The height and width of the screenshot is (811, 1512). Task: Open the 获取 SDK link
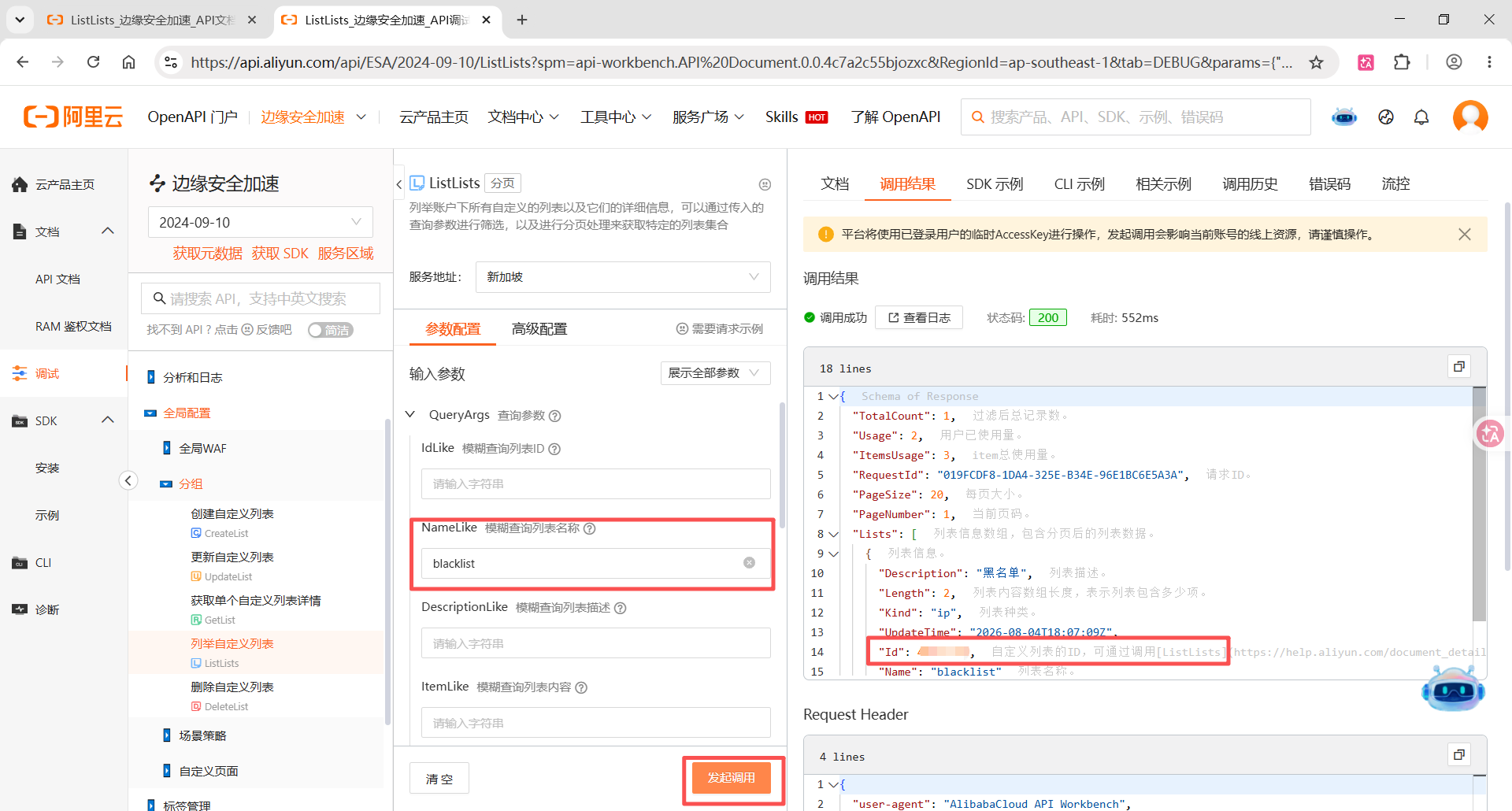pos(280,254)
